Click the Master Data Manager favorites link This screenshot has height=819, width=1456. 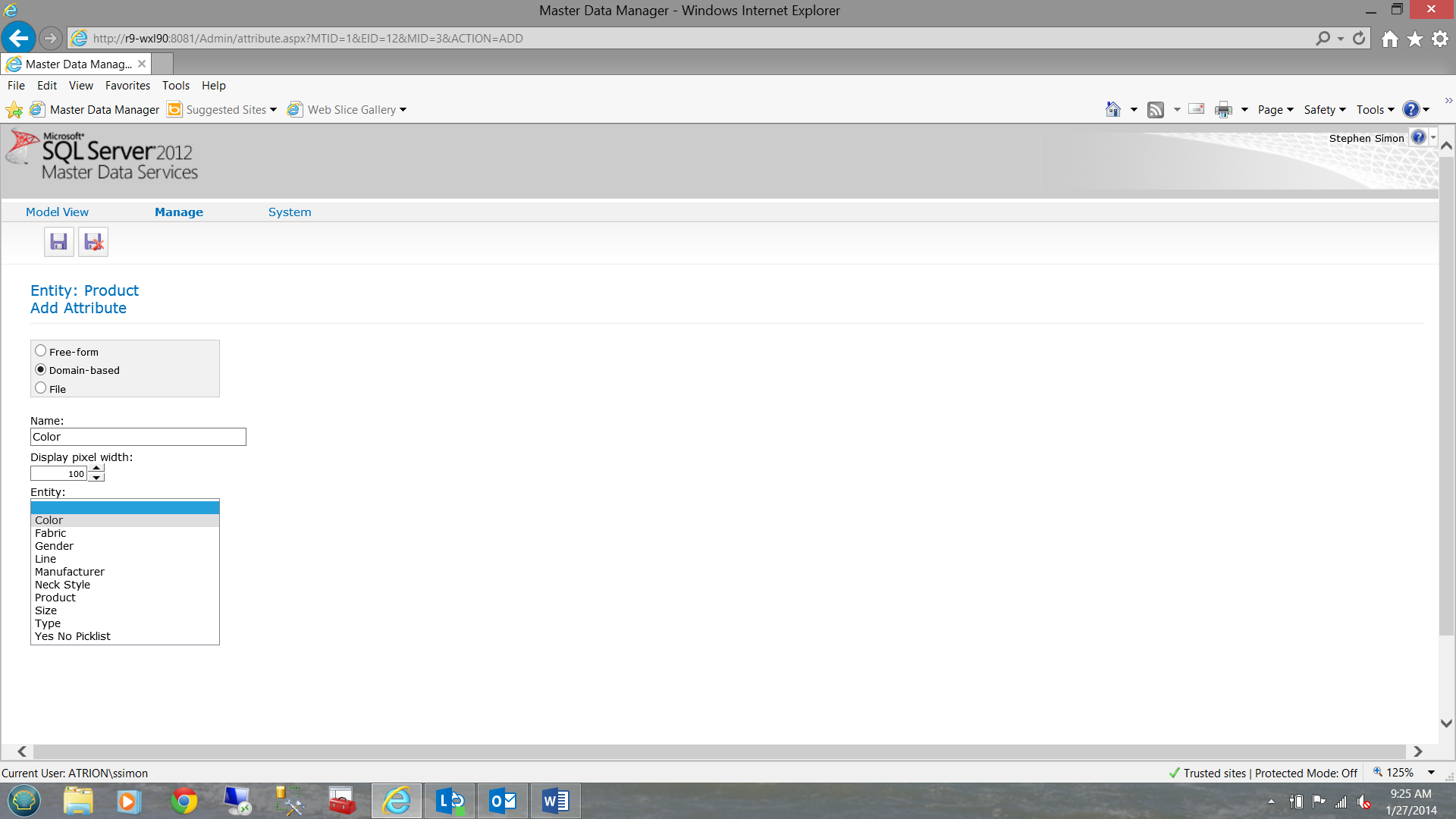104,110
